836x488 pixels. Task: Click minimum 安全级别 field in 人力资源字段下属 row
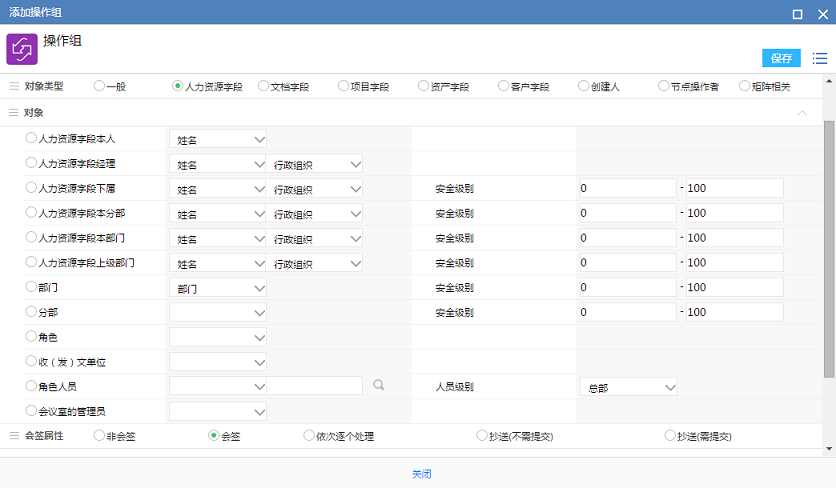[x=628, y=188]
